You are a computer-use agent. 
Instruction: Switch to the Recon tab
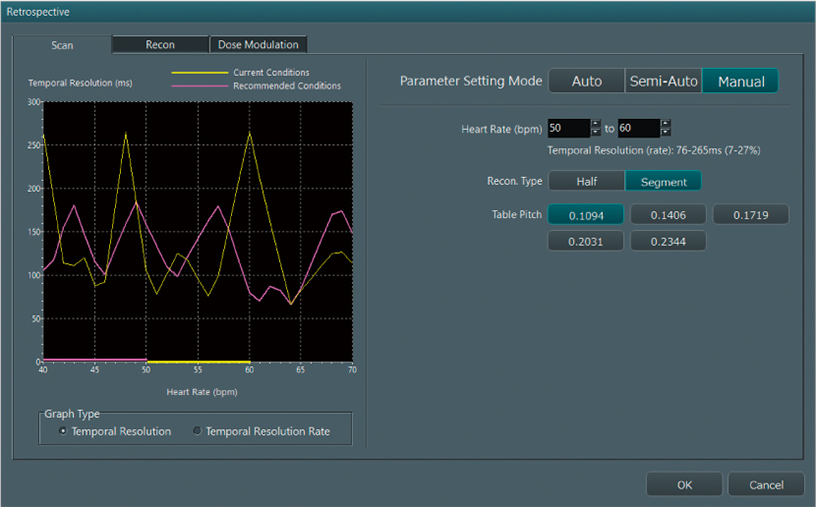pos(160,45)
